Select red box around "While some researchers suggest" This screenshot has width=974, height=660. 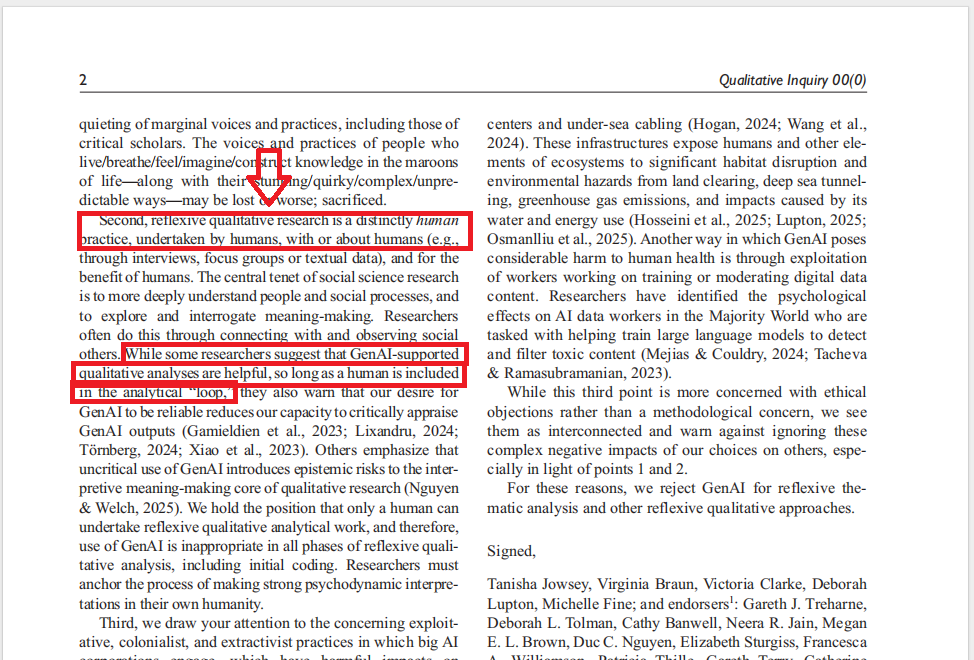point(294,355)
